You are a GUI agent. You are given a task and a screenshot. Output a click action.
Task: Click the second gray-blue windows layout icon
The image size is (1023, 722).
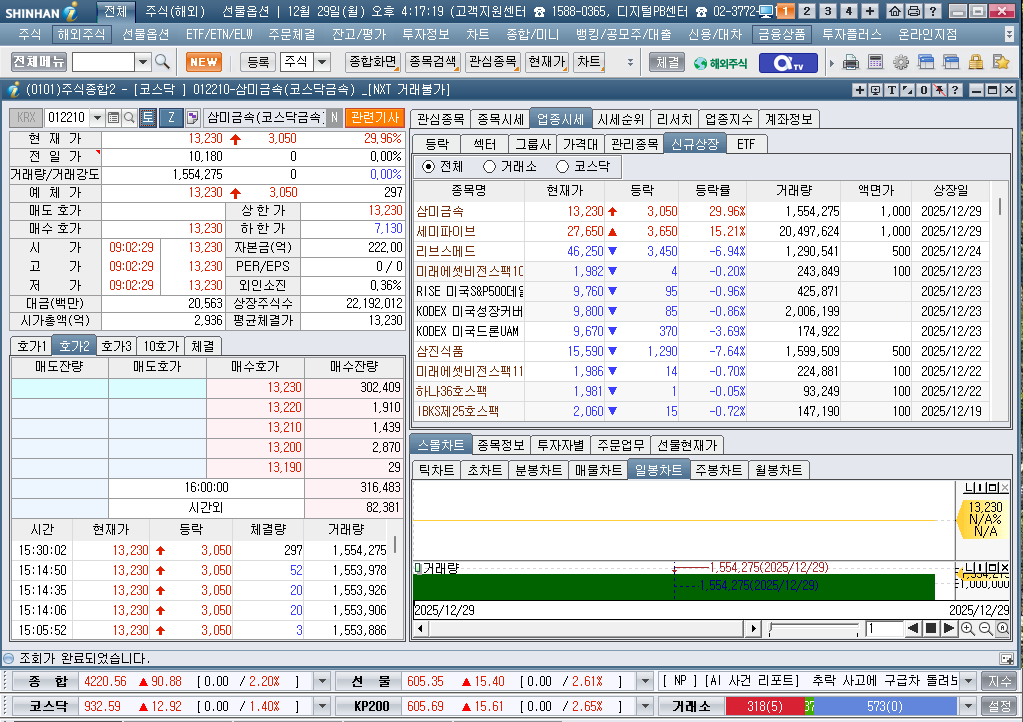[x=951, y=63]
